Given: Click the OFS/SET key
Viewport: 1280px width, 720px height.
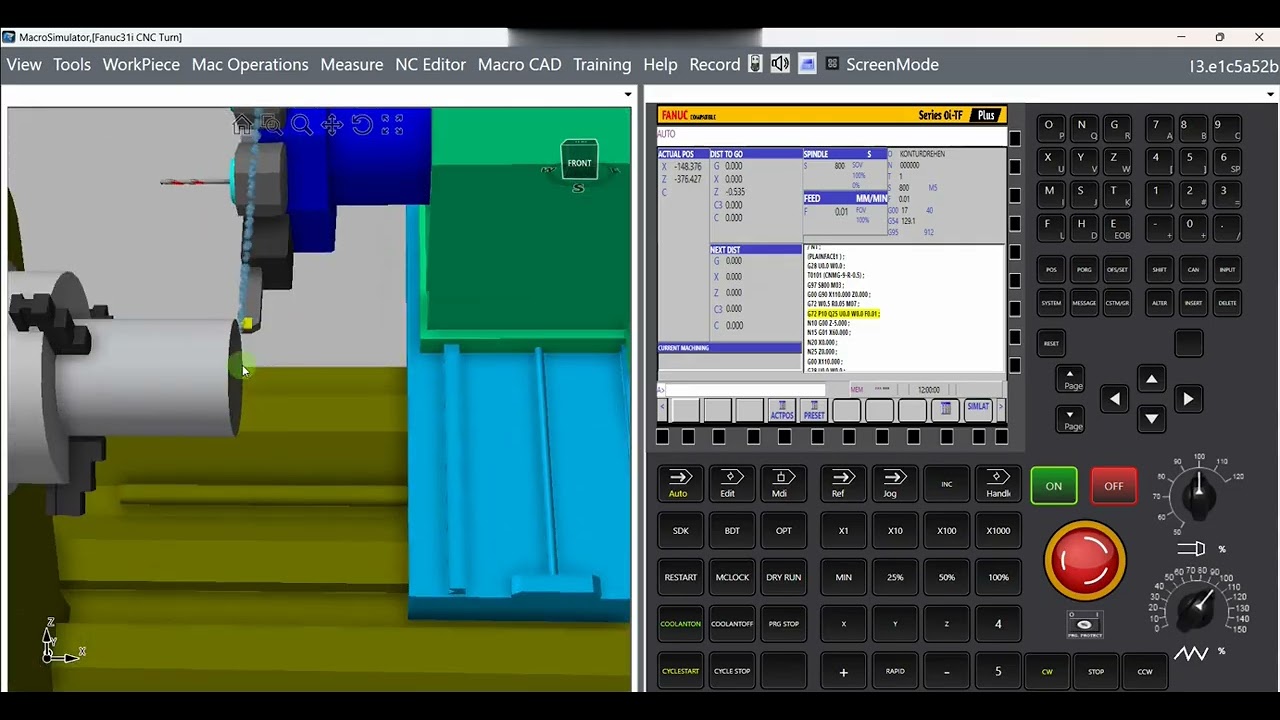Looking at the screenshot, I should (x=1117, y=269).
